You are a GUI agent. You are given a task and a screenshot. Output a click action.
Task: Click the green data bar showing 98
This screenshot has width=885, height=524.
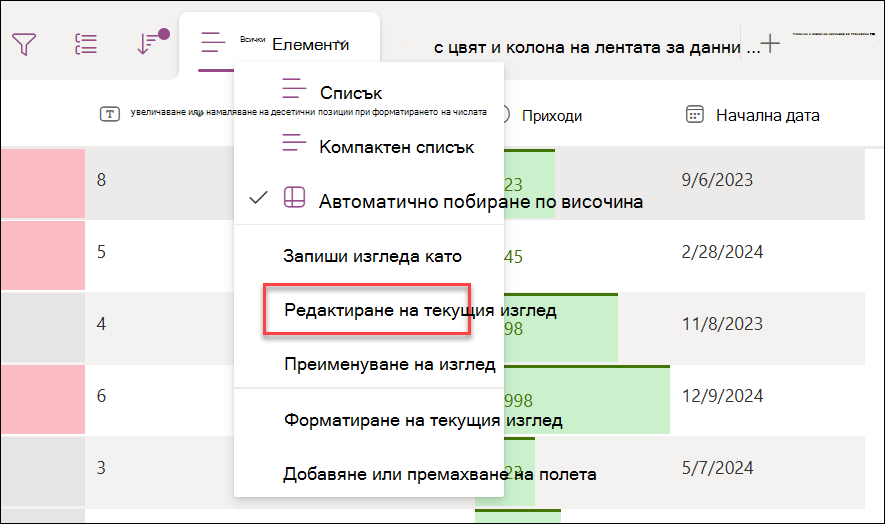click(x=560, y=328)
